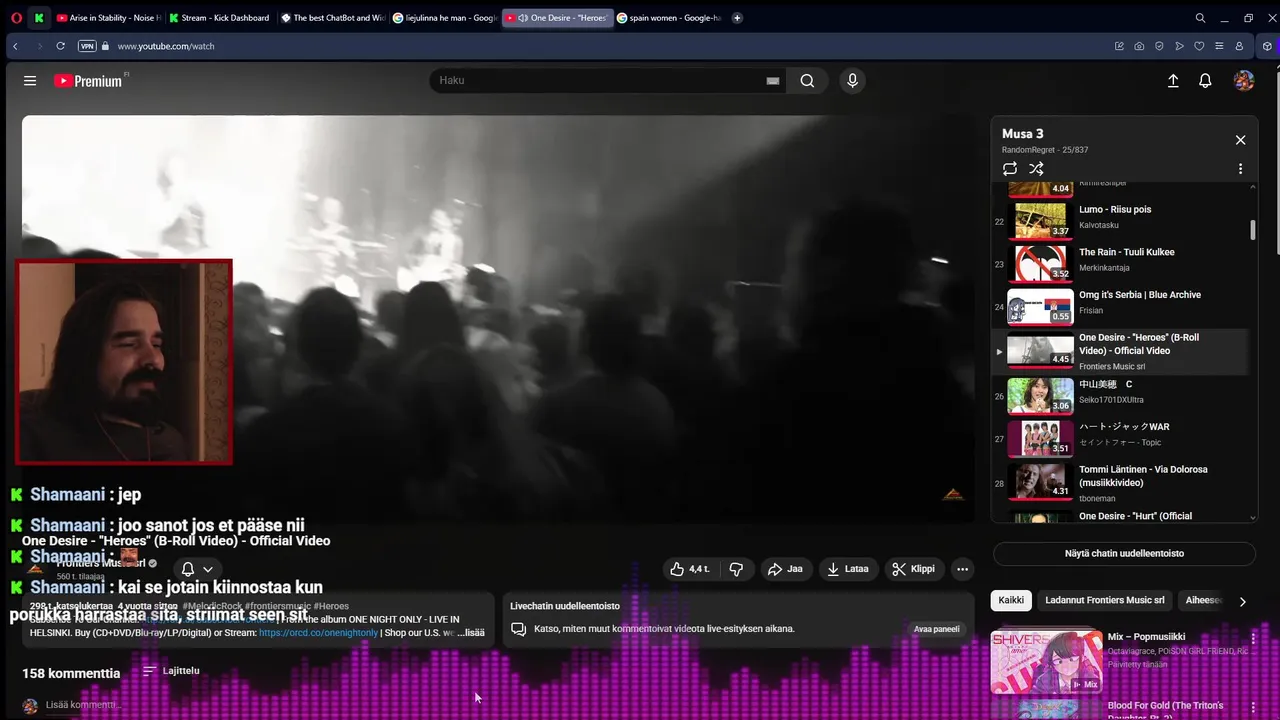Play The Rain - Tuuli Kulkee item
1280x720 pixels.
click(x=1120, y=264)
